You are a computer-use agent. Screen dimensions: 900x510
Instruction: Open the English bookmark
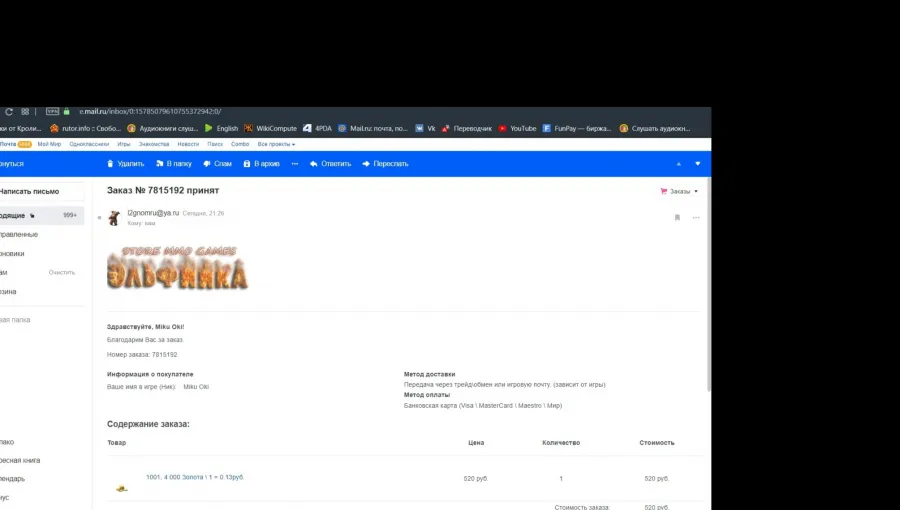coord(221,129)
